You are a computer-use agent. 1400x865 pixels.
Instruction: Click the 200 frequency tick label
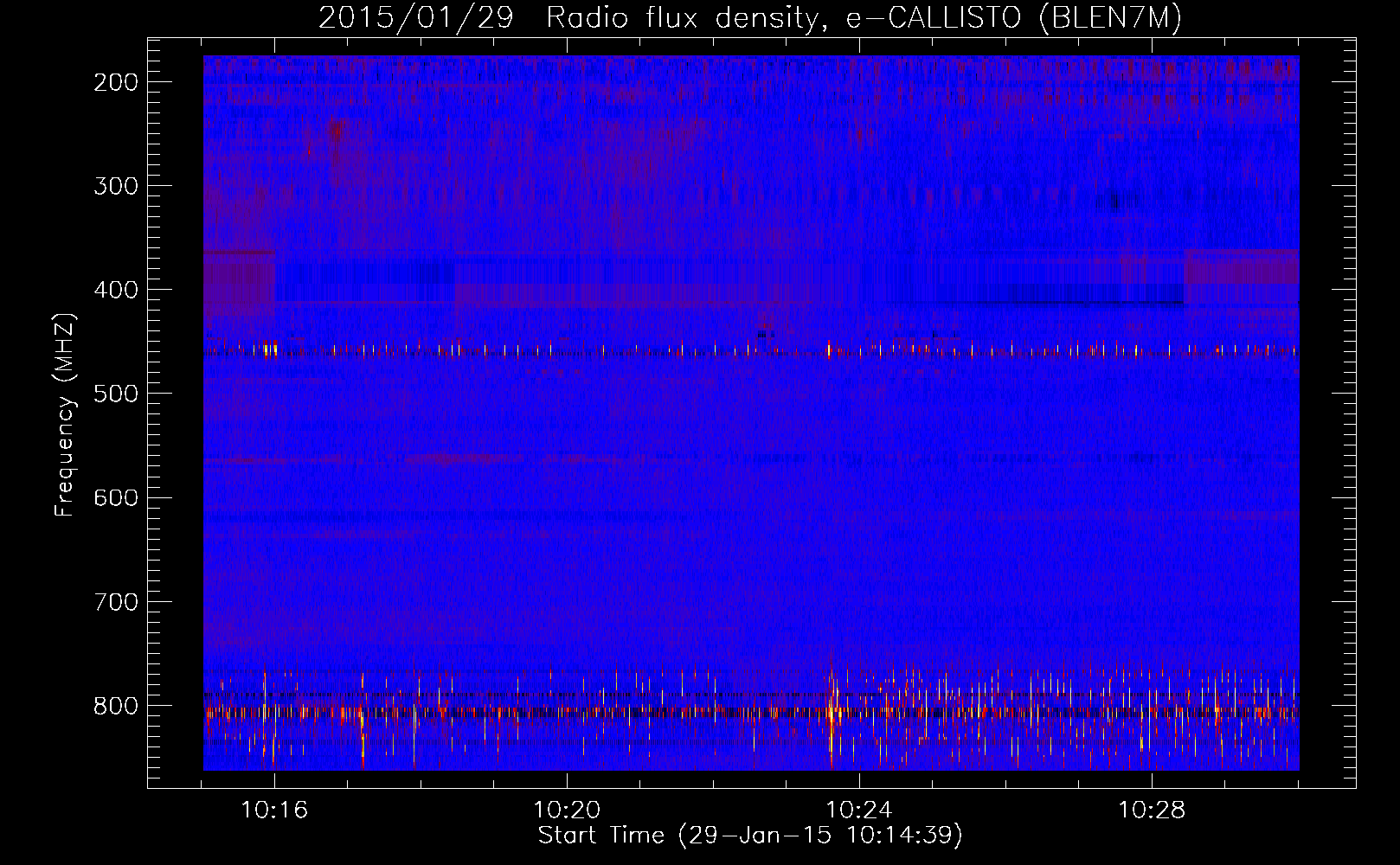(116, 82)
